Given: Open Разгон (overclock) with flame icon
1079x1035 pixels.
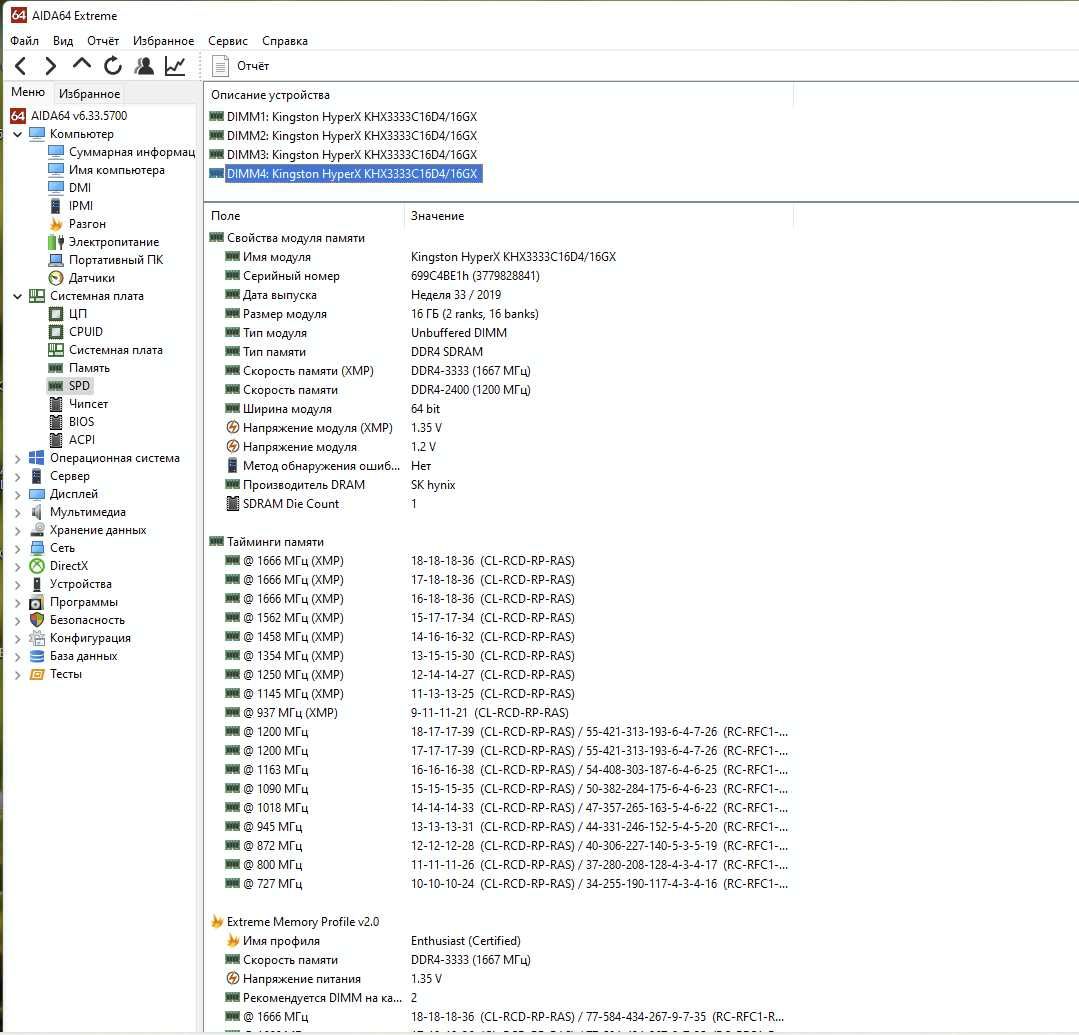Looking at the screenshot, I should tap(87, 224).
